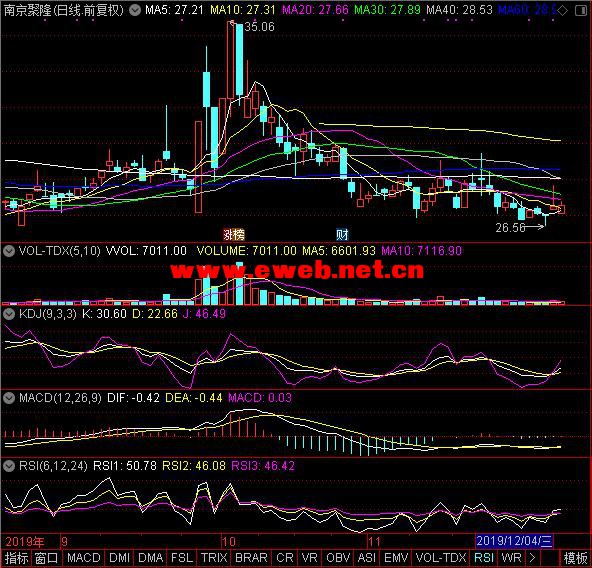
Task: Select the OBV indicator tab
Action: click(x=338, y=558)
